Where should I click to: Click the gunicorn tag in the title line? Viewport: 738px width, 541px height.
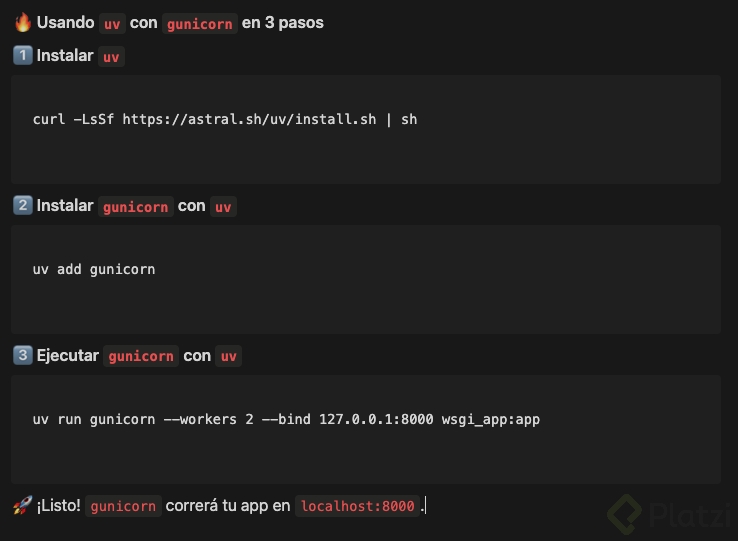(x=200, y=23)
